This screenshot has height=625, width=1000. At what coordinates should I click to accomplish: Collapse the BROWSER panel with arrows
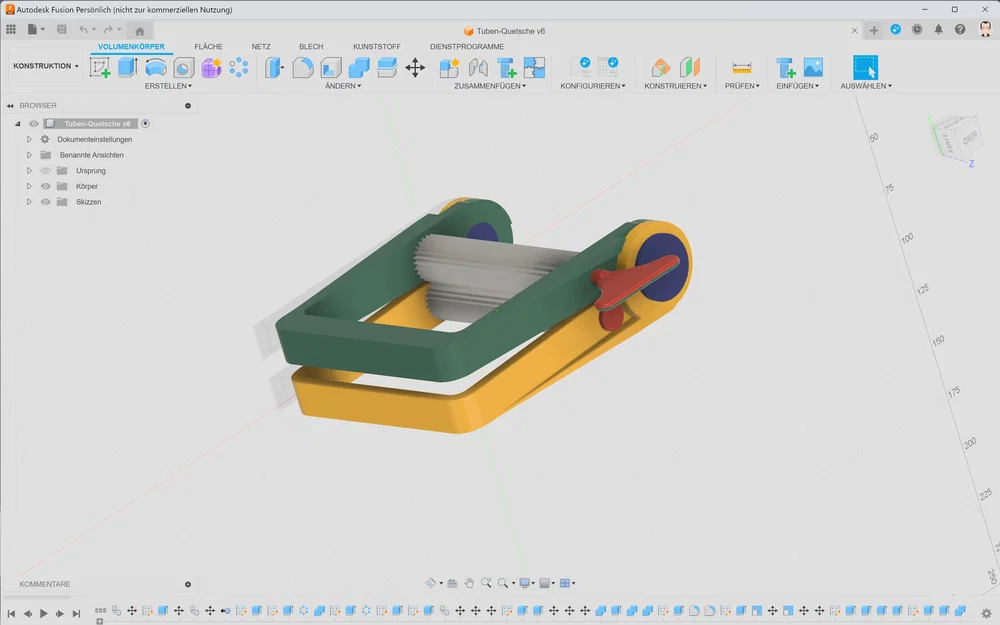pos(10,106)
